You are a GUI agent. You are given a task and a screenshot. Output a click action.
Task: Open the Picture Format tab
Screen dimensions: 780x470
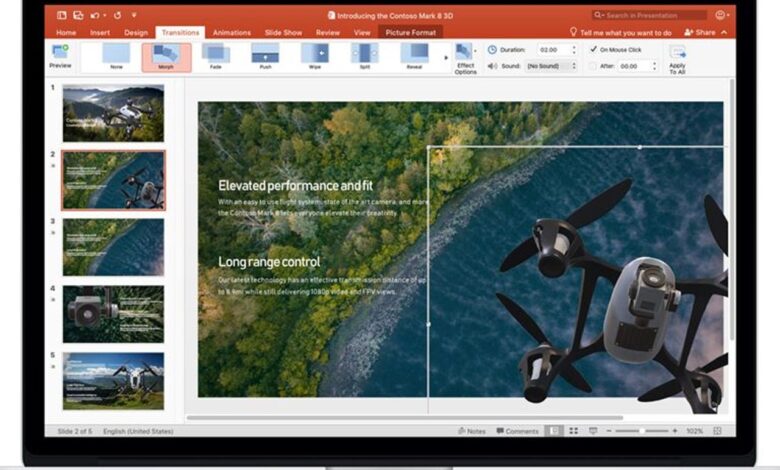tap(410, 32)
